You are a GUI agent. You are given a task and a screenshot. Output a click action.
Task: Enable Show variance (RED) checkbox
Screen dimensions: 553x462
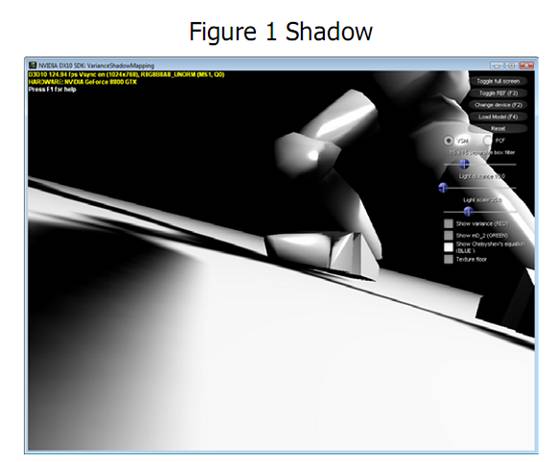click(448, 224)
